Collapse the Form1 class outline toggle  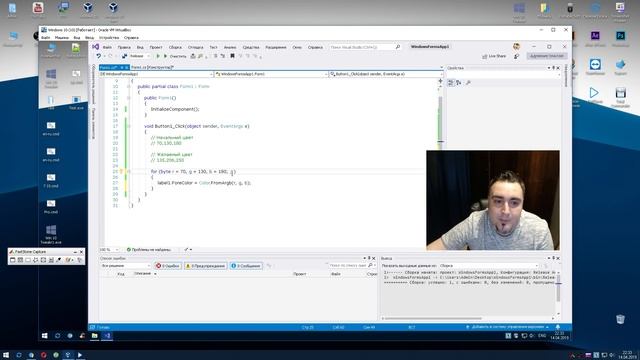click(x=128, y=87)
